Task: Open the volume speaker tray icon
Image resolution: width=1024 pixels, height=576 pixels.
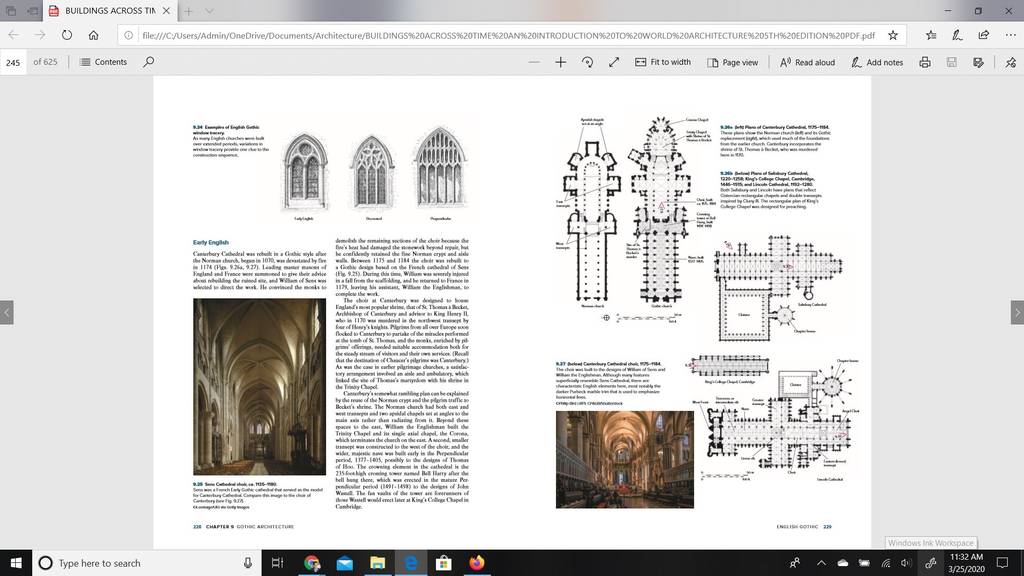Action: [x=906, y=563]
